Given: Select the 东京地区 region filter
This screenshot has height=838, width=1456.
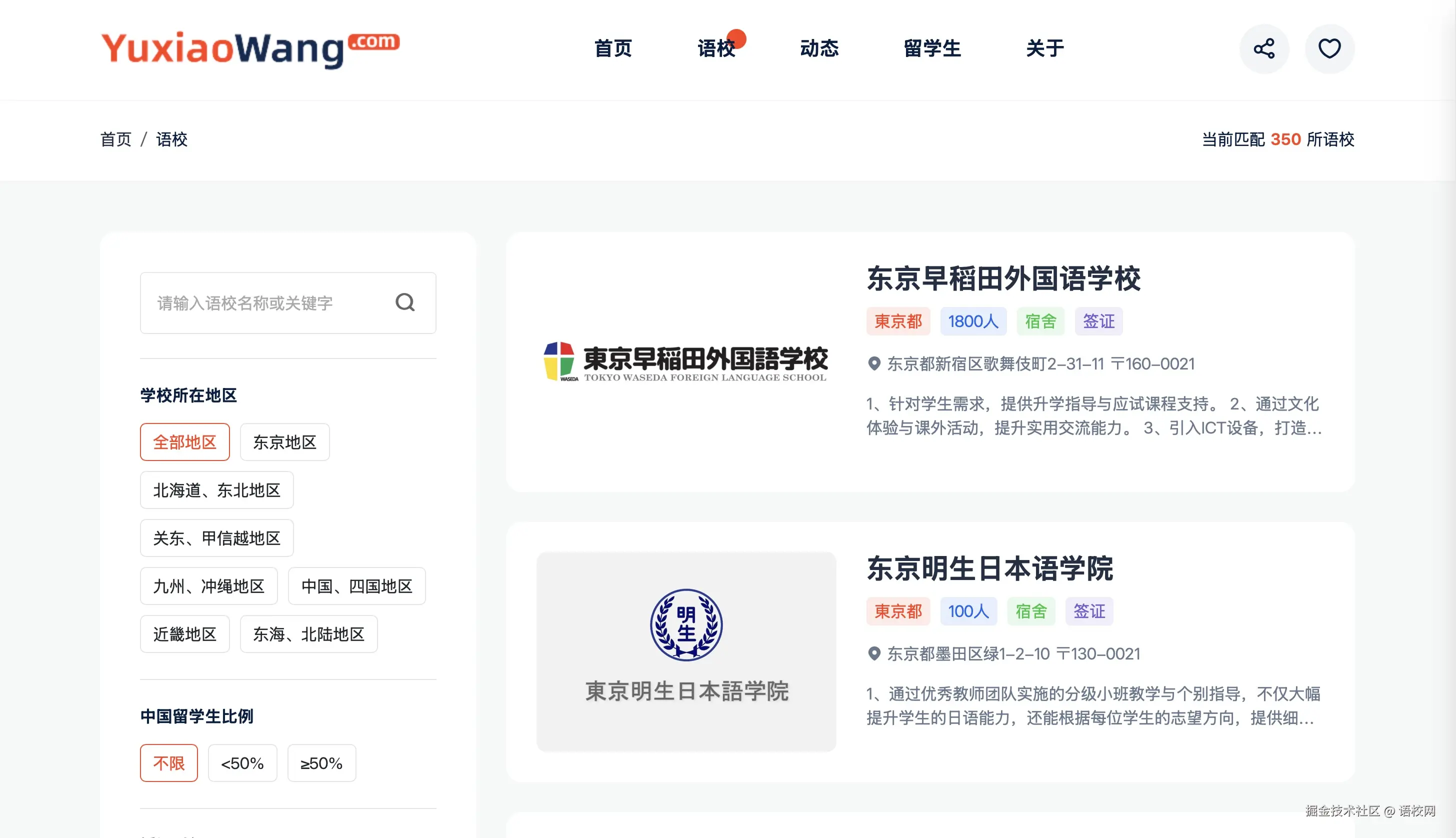Looking at the screenshot, I should 284,441.
